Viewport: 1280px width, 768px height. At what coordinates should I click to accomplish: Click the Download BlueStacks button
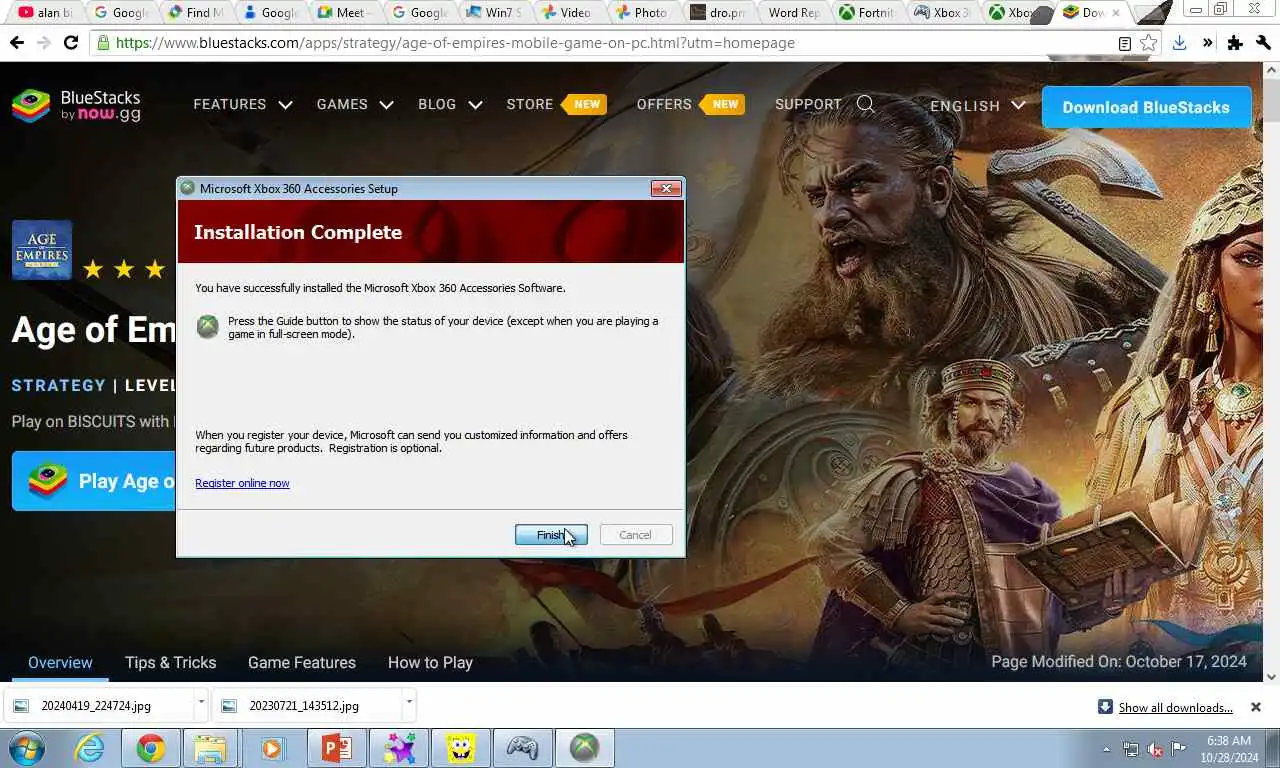tap(1146, 107)
